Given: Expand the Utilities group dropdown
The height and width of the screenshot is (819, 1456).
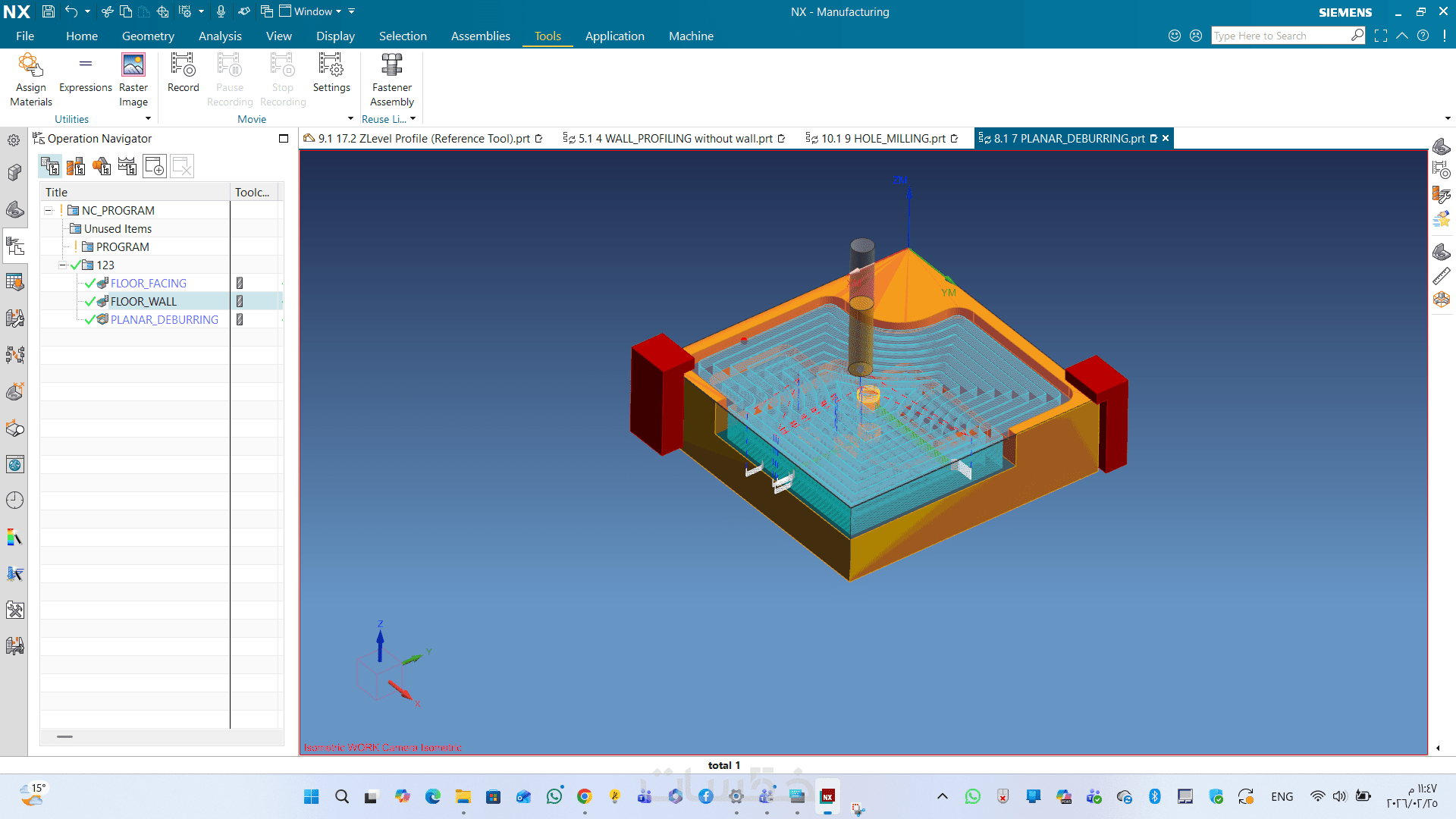Looking at the screenshot, I should pos(148,119).
